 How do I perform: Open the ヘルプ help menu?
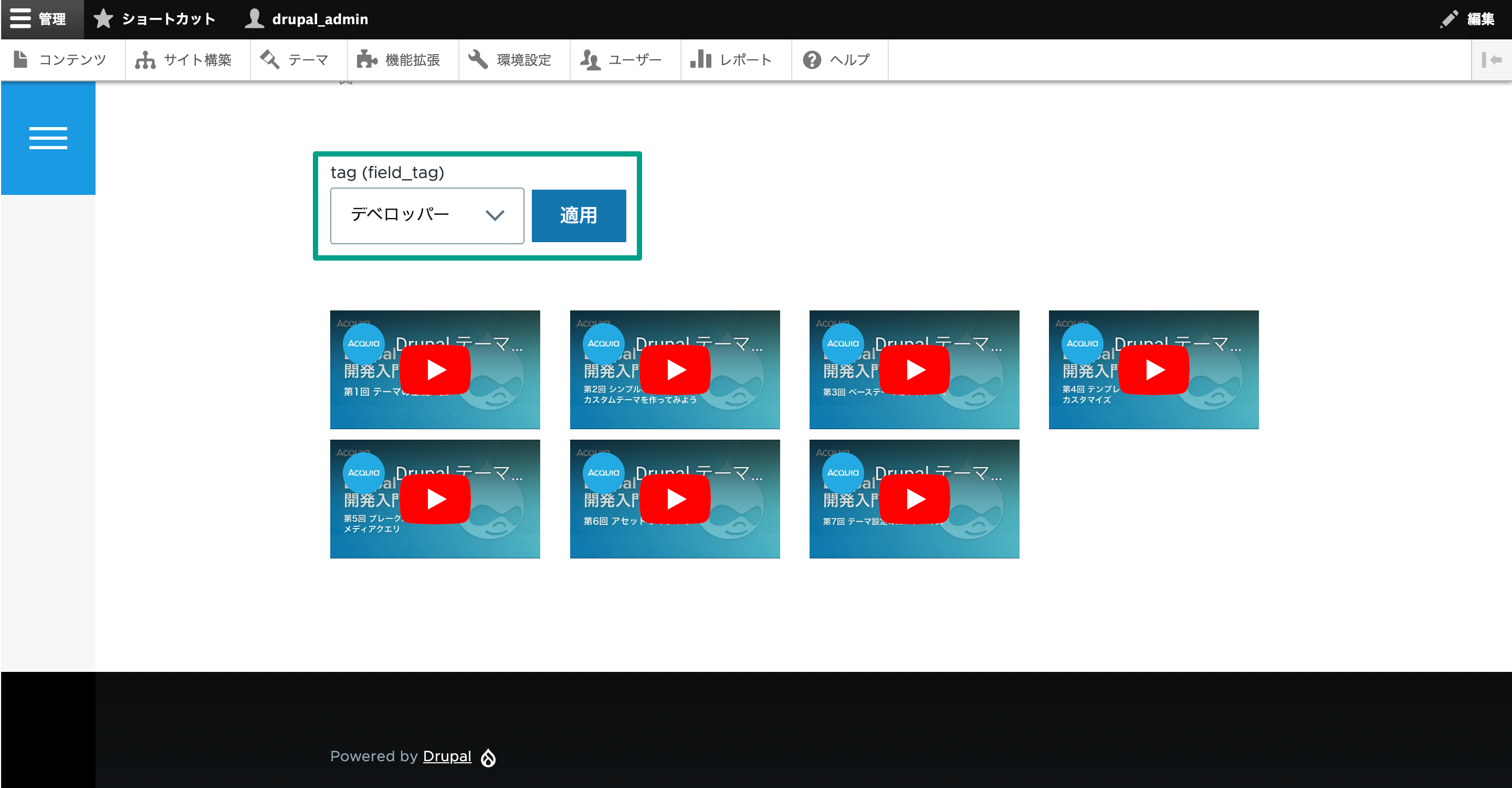pos(839,60)
